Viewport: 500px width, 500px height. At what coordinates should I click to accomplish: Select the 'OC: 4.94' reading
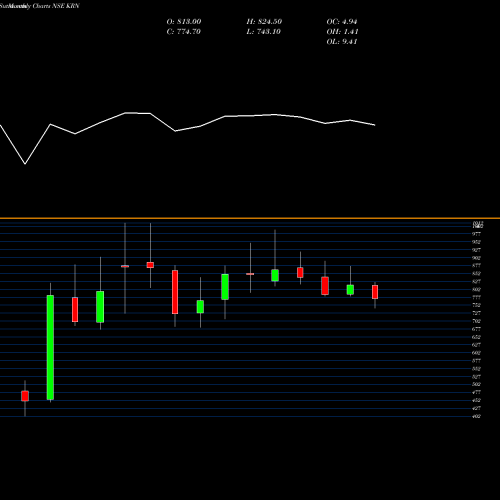click(x=342, y=22)
